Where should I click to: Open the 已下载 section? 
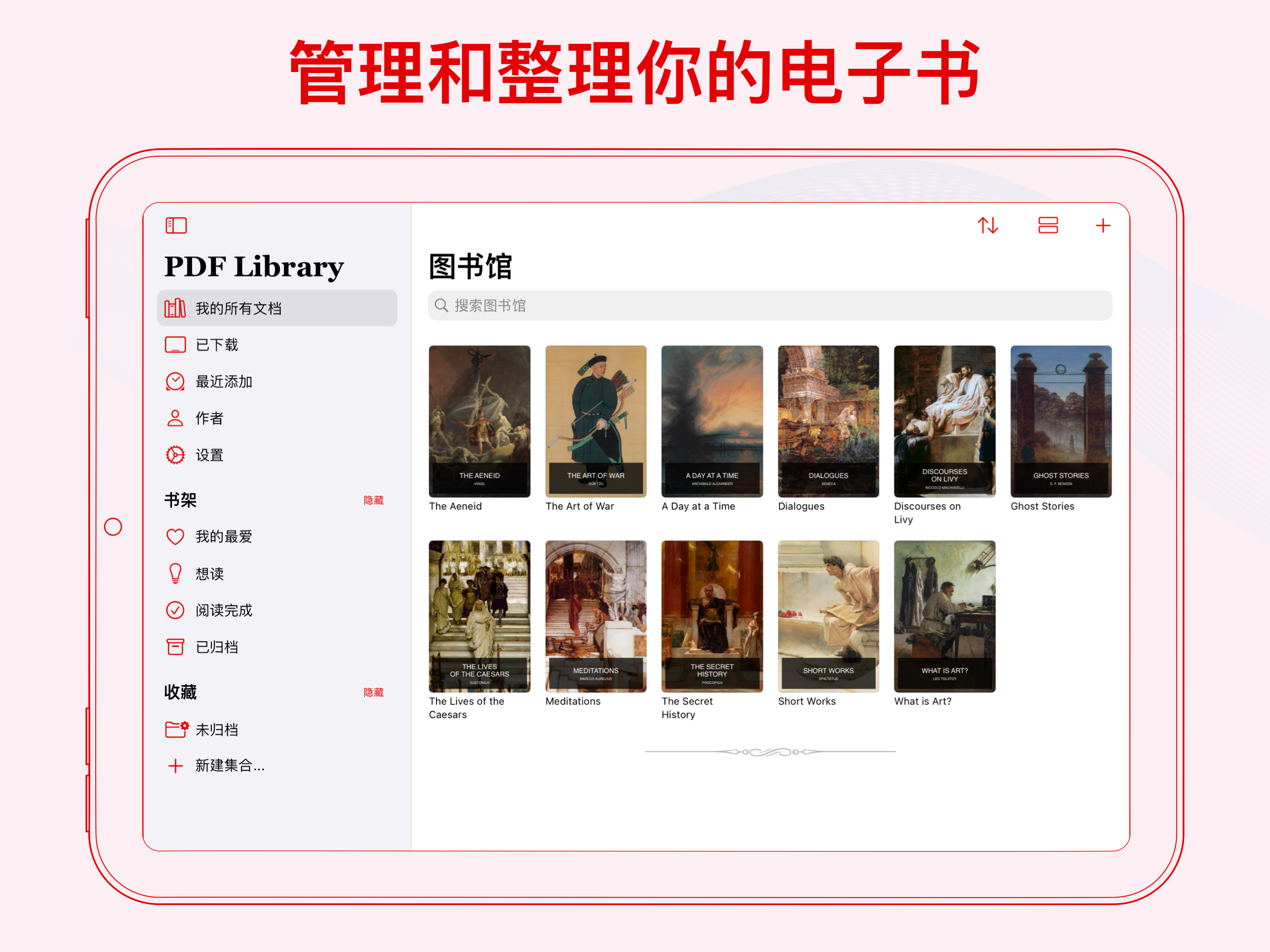click(x=278, y=344)
